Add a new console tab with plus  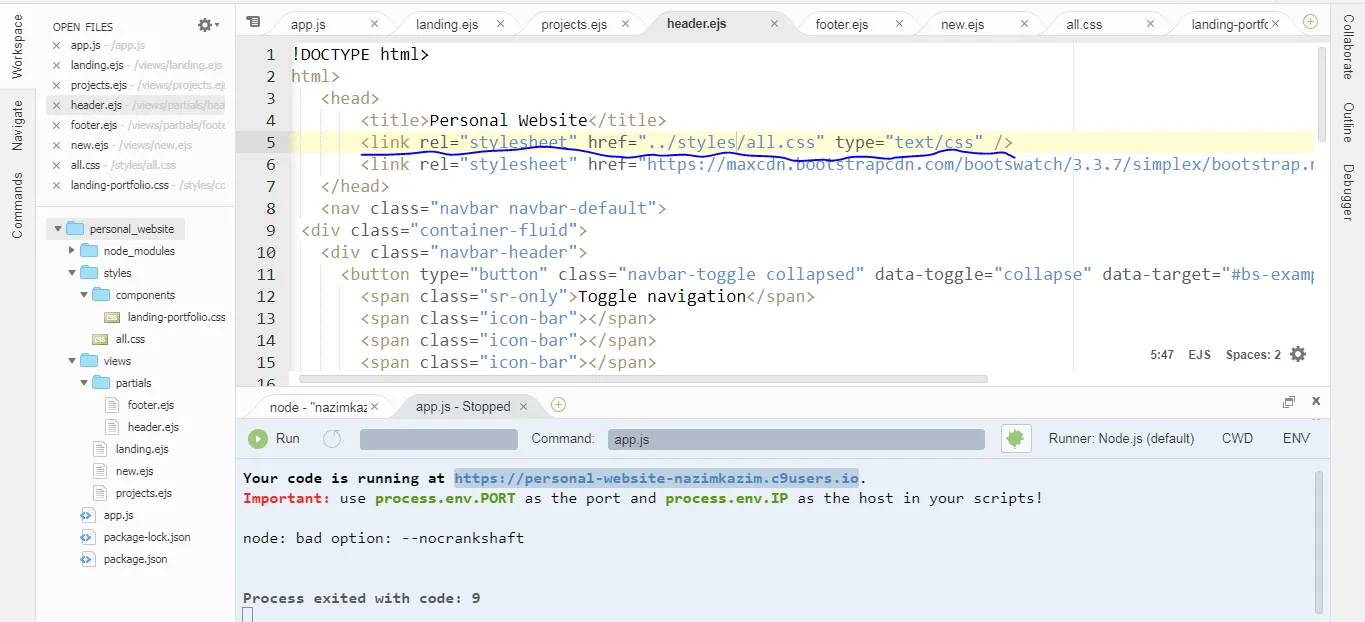pyautogui.click(x=558, y=405)
